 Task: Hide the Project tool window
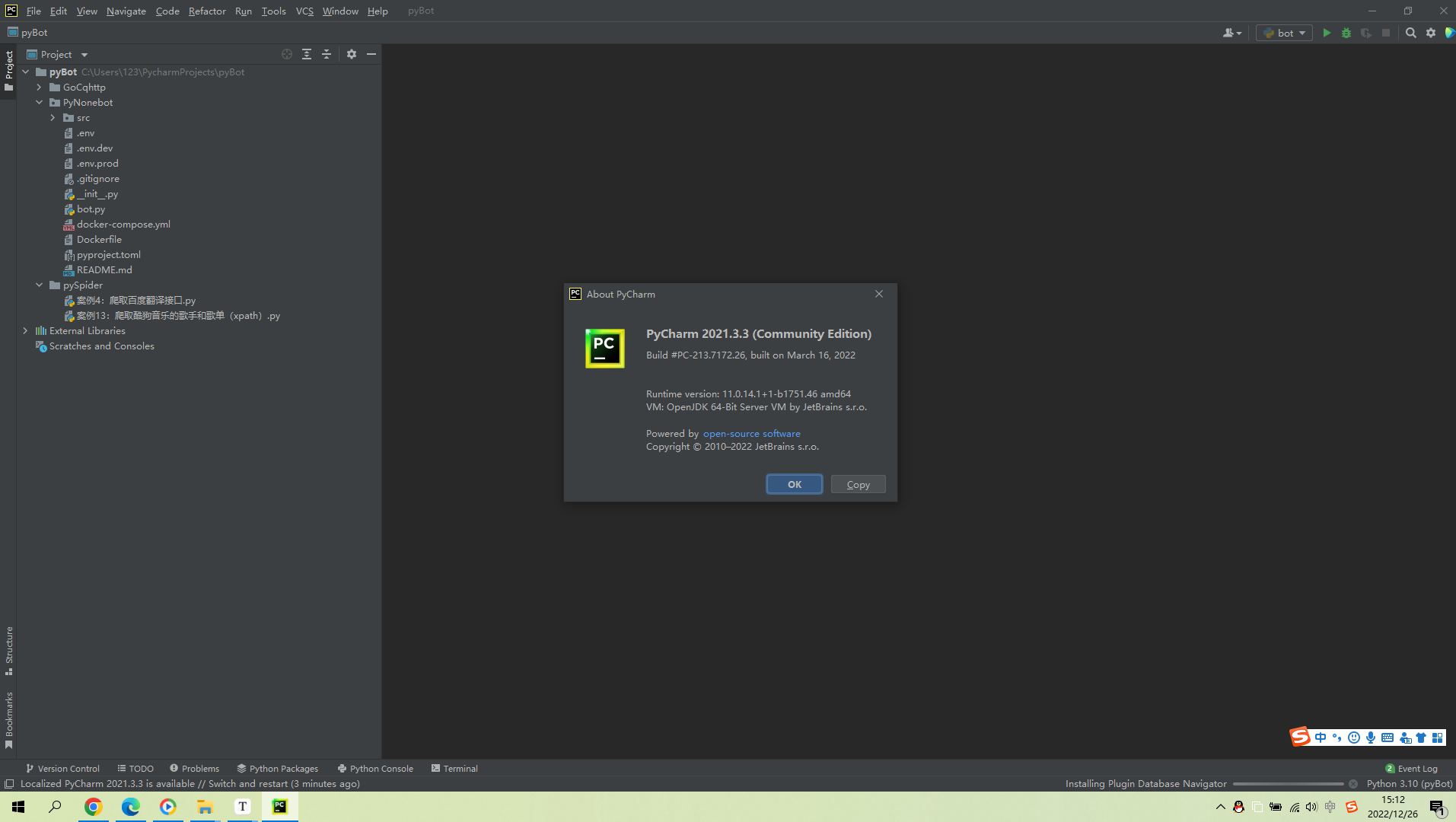(x=371, y=54)
